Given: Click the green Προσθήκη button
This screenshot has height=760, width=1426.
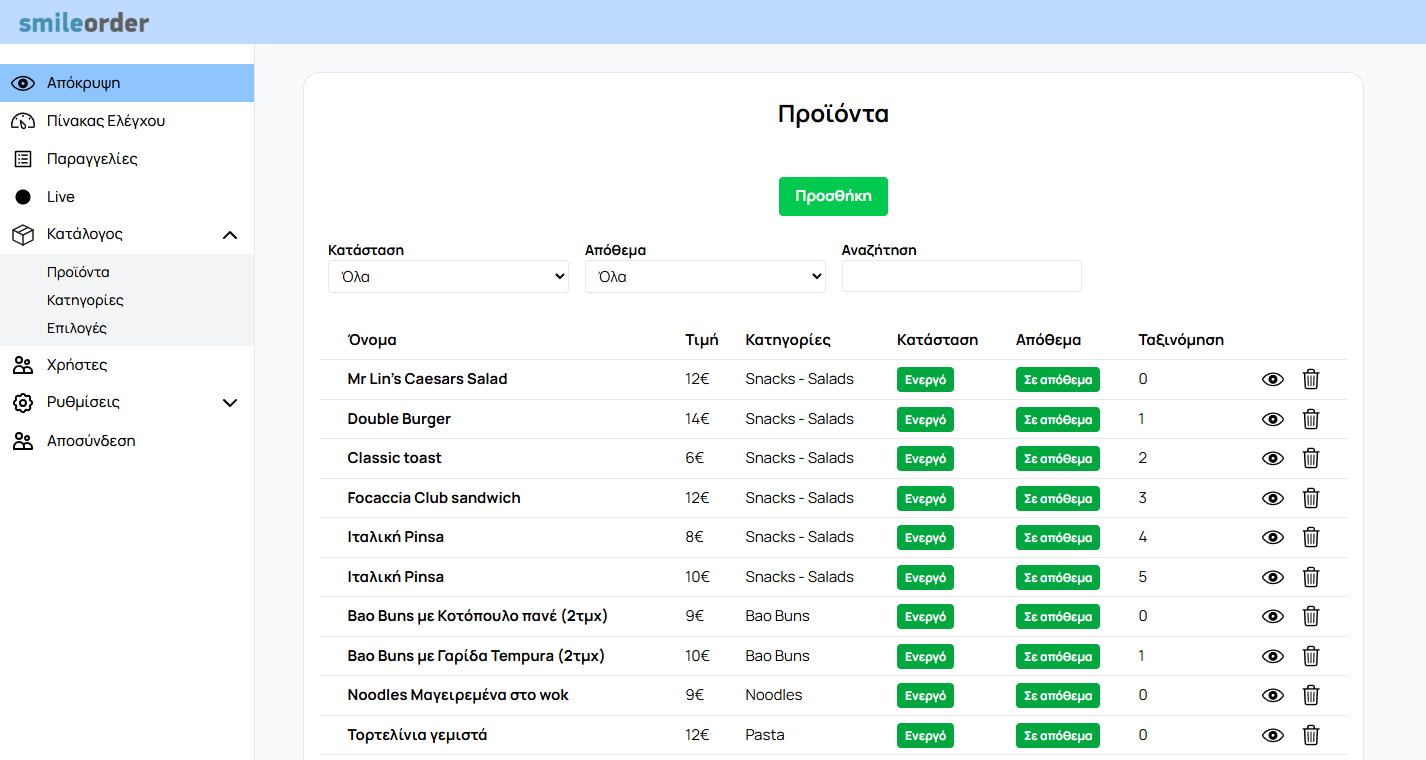Looking at the screenshot, I should (x=833, y=196).
